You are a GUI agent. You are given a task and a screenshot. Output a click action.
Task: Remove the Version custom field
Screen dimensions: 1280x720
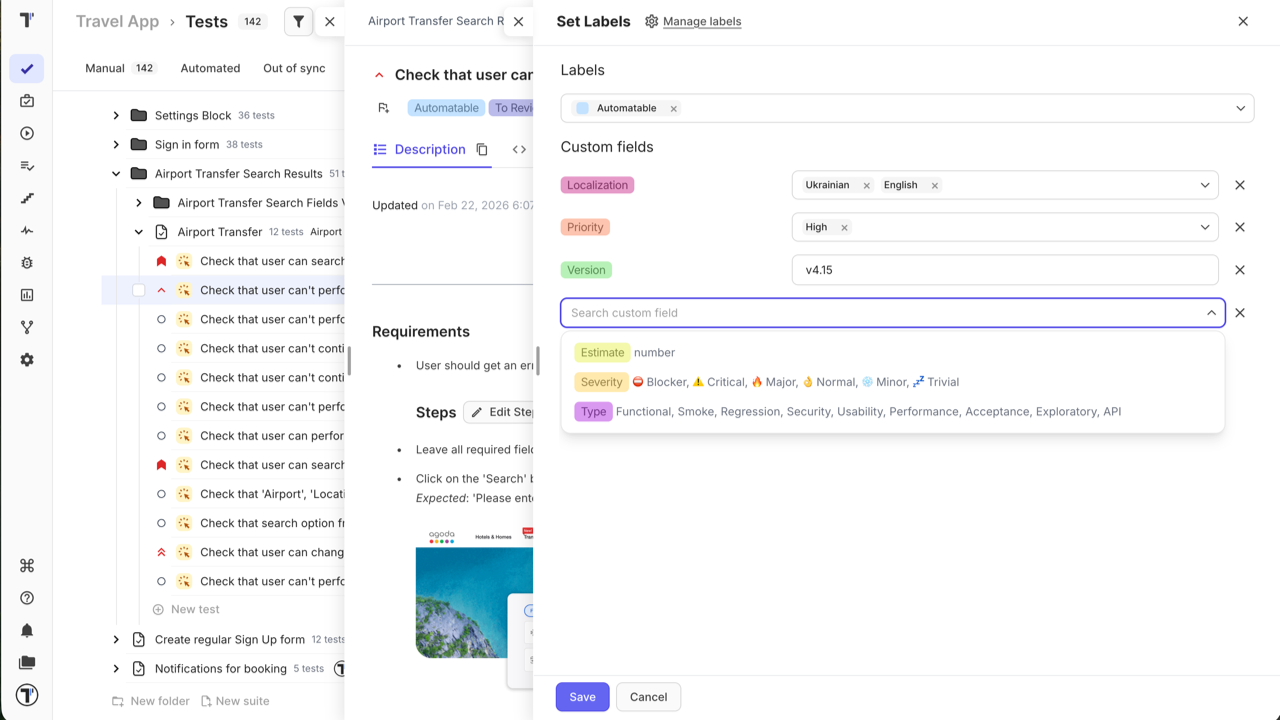(x=1240, y=270)
